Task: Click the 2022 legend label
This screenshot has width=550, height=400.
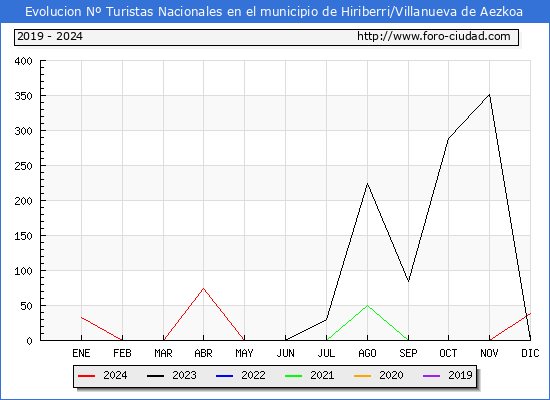Action: 253,375
